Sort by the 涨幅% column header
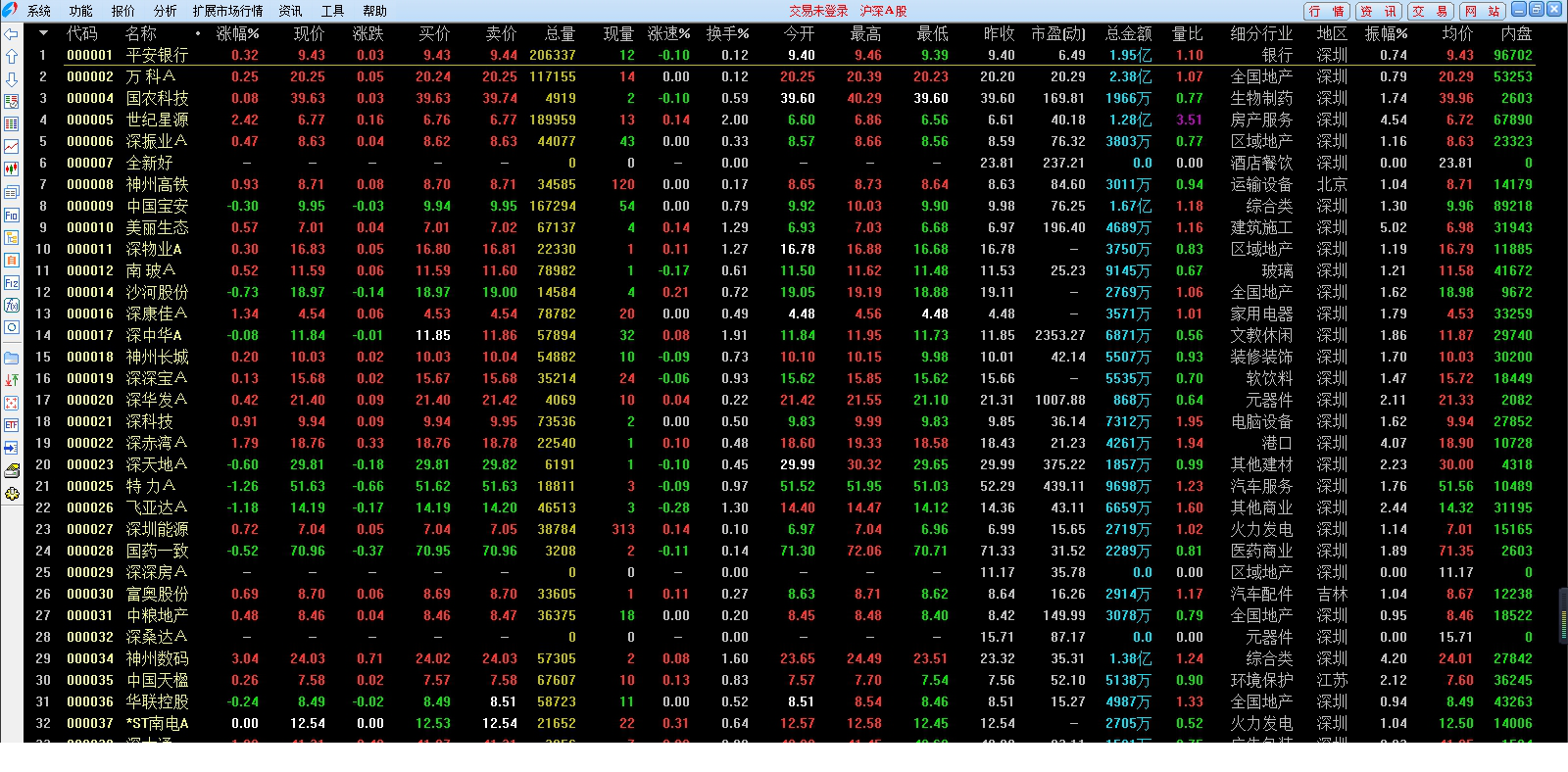The width and height of the screenshot is (1568, 772). (237, 33)
